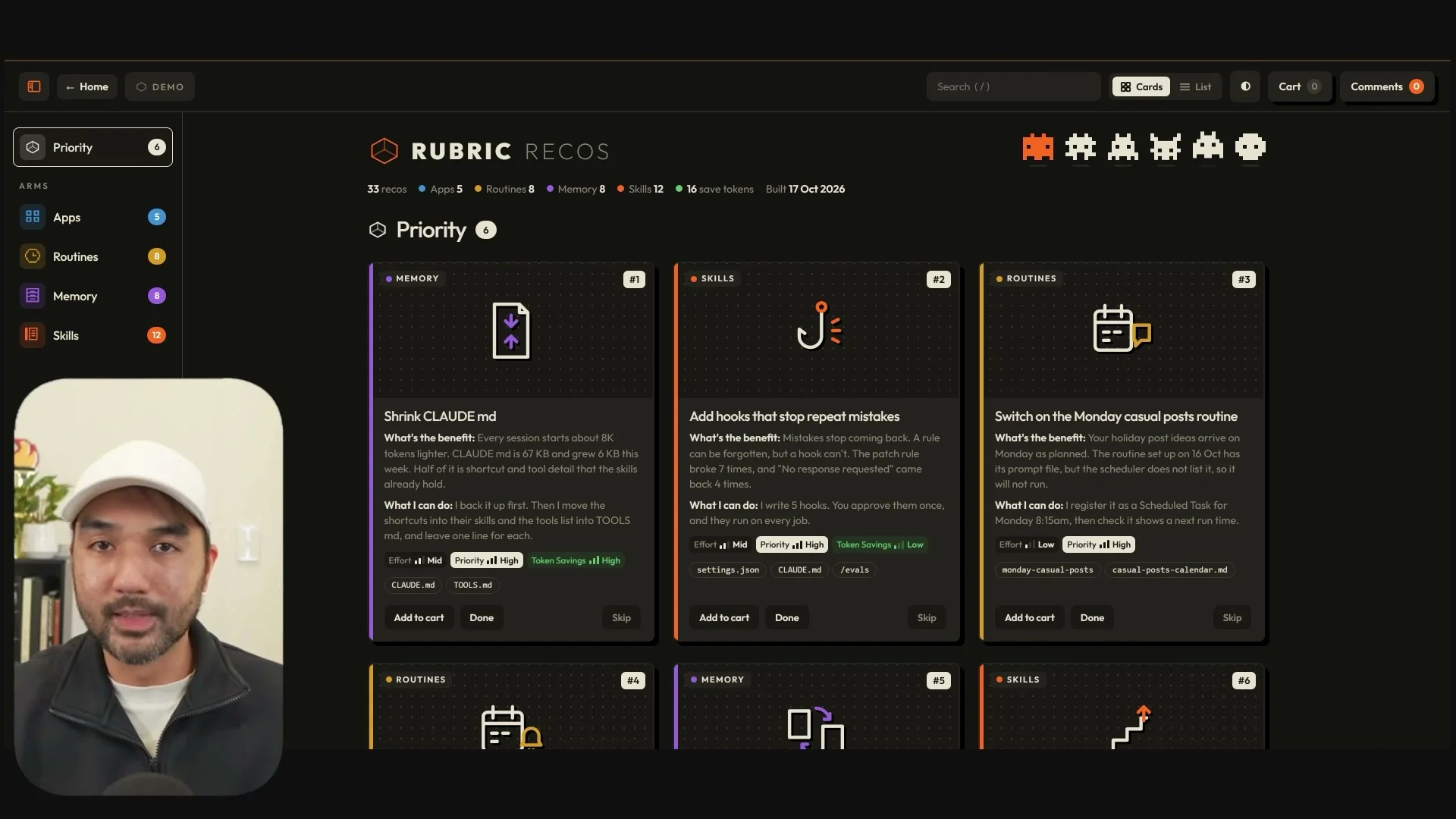Click the second space invader icon

pyautogui.click(x=1081, y=147)
